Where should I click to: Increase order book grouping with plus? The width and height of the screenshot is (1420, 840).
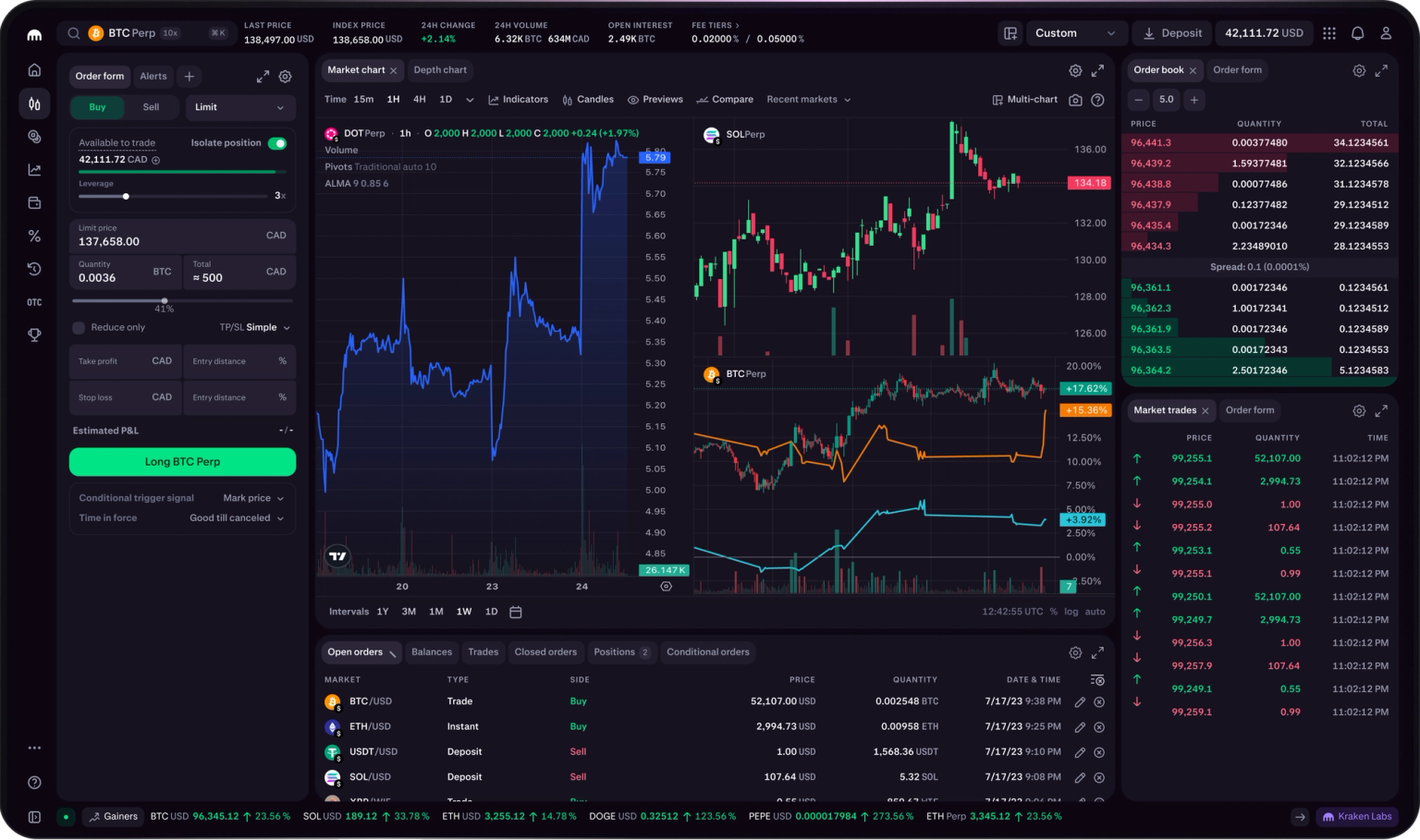(1194, 100)
